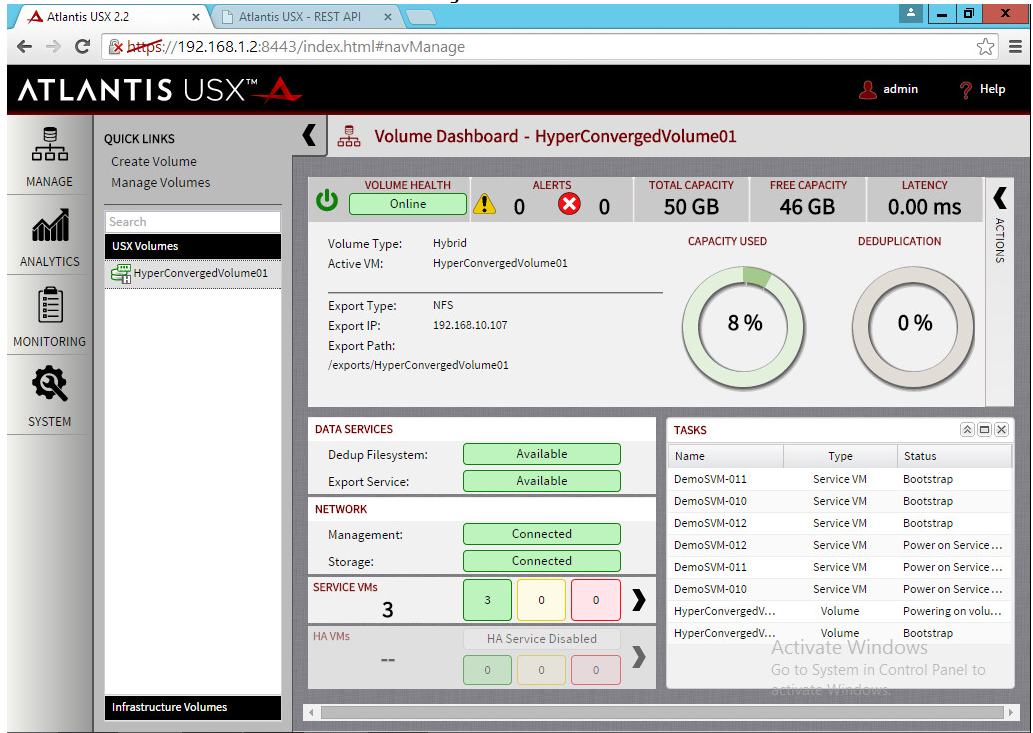Image resolution: width=1033 pixels, height=733 pixels.
Task: Click the scrollbar right arrow
Action: click(x=1011, y=712)
